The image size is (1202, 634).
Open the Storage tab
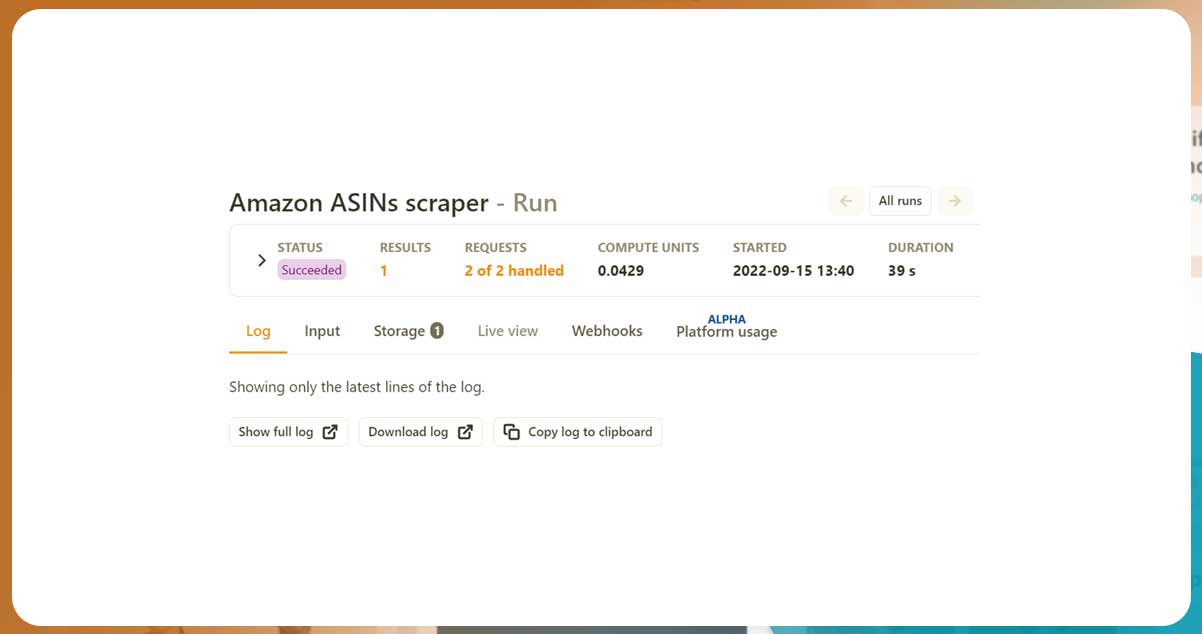point(399,330)
